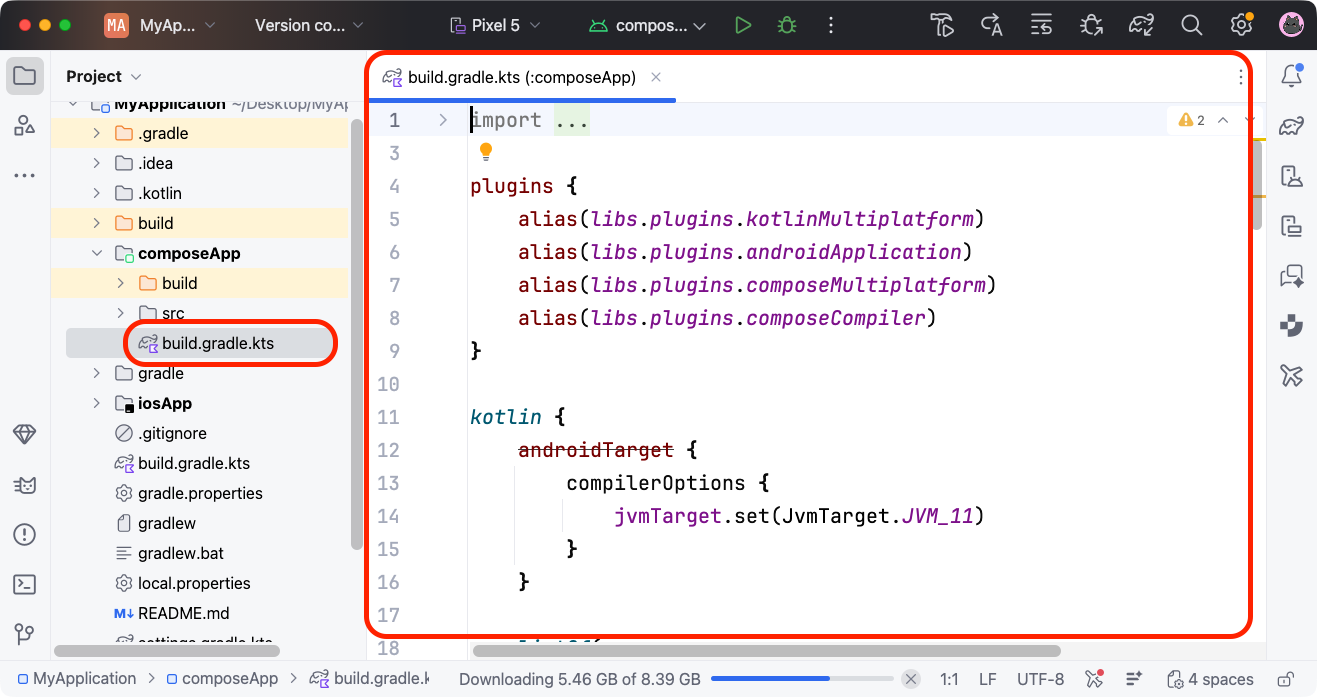Open Logcat cat-face tool window
Screen dimensions: 1317x697
click(25, 485)
